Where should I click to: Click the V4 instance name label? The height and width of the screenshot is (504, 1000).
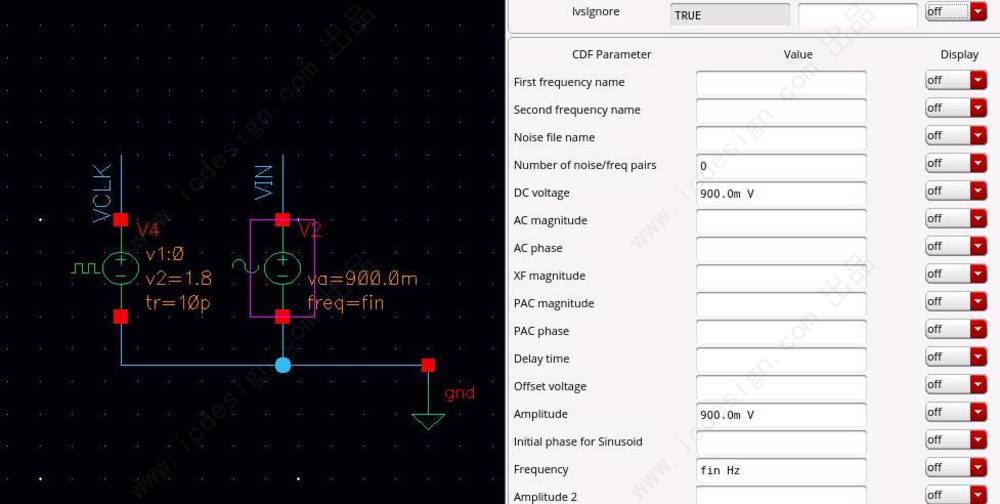tap(148, 230)
